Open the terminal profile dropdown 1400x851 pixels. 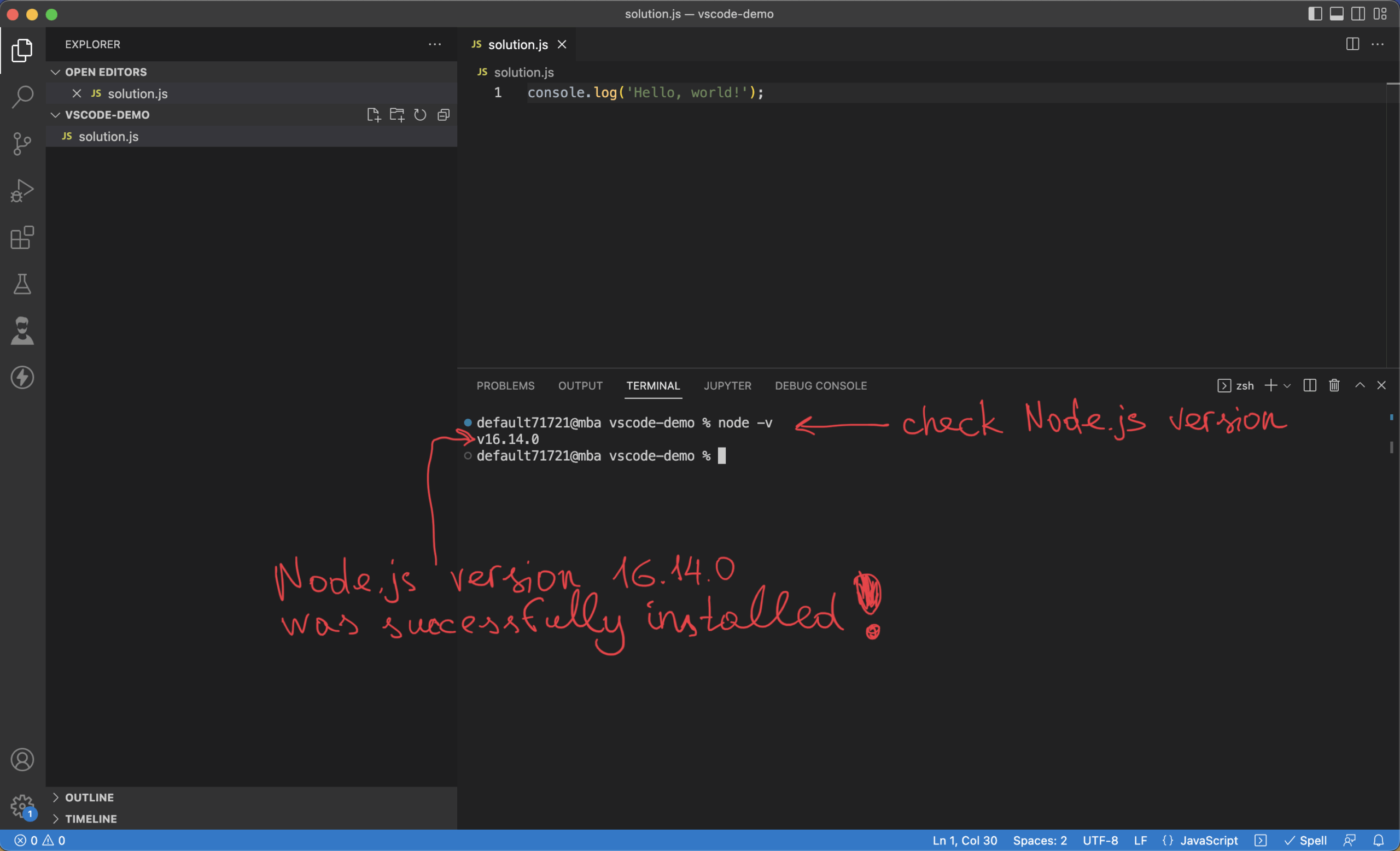1287,385
